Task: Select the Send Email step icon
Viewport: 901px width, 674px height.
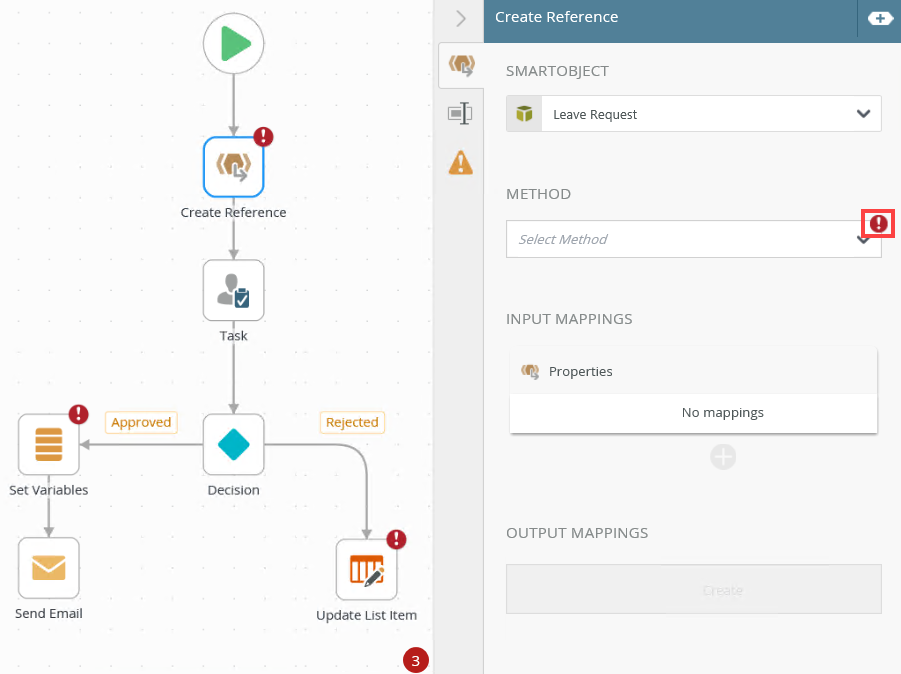Action: coord(49,568)
